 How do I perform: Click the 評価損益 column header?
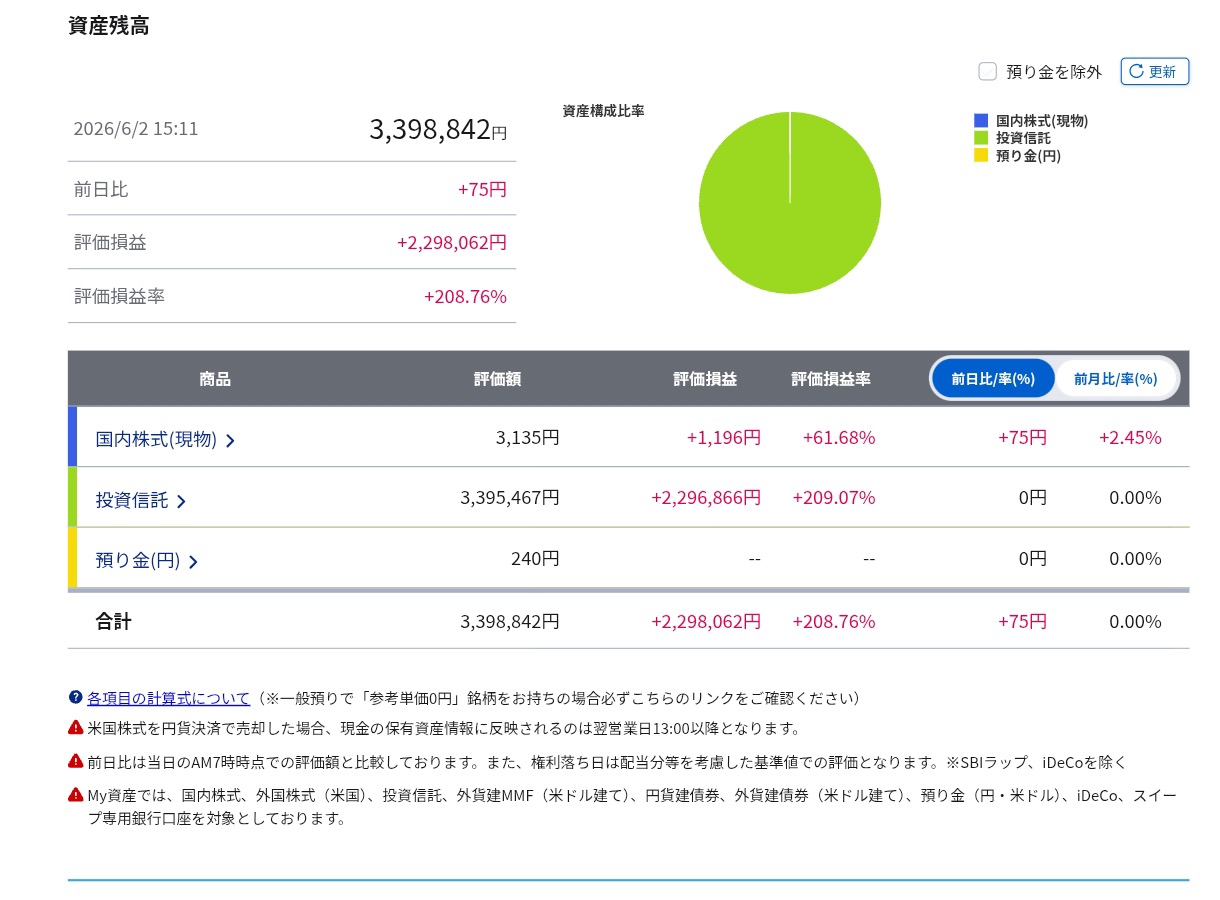tap(705, 379)
